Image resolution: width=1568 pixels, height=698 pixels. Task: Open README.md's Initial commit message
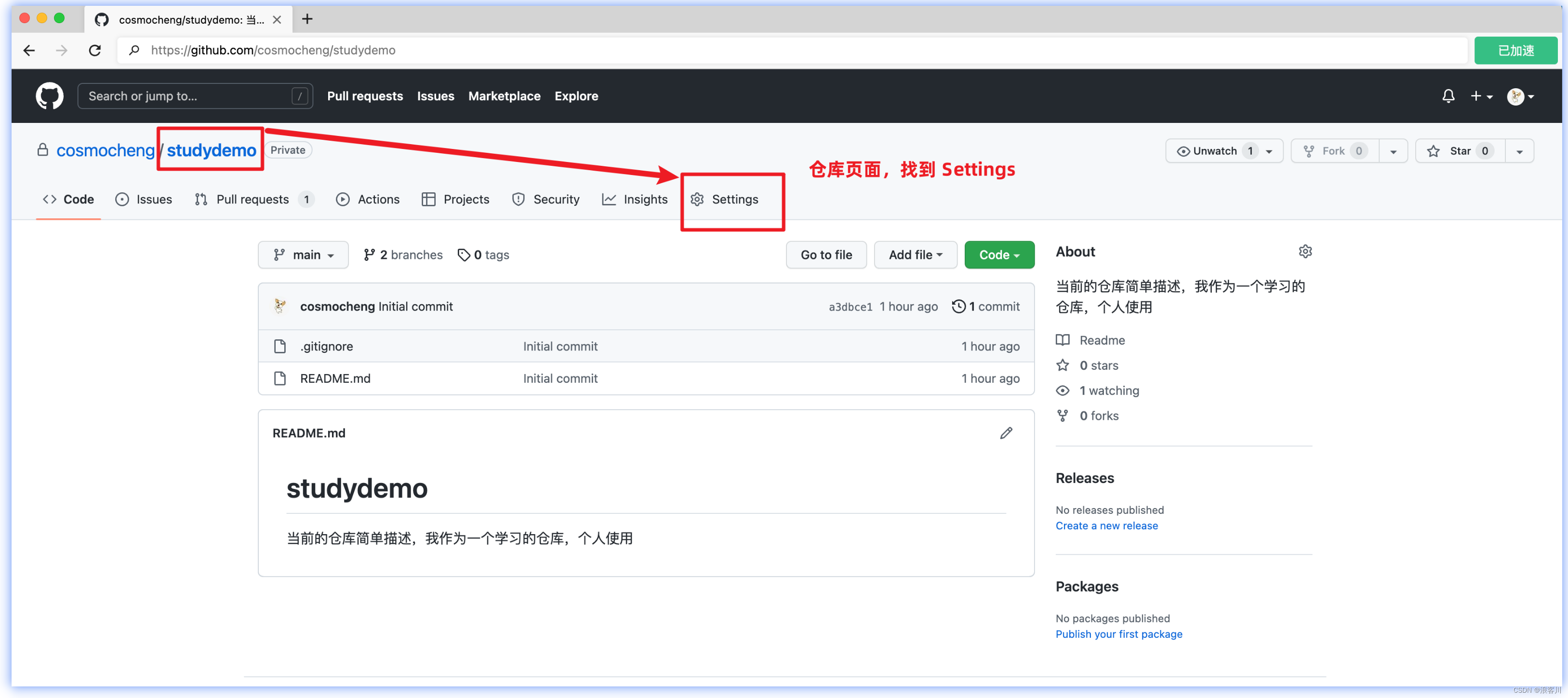(560, 378)
